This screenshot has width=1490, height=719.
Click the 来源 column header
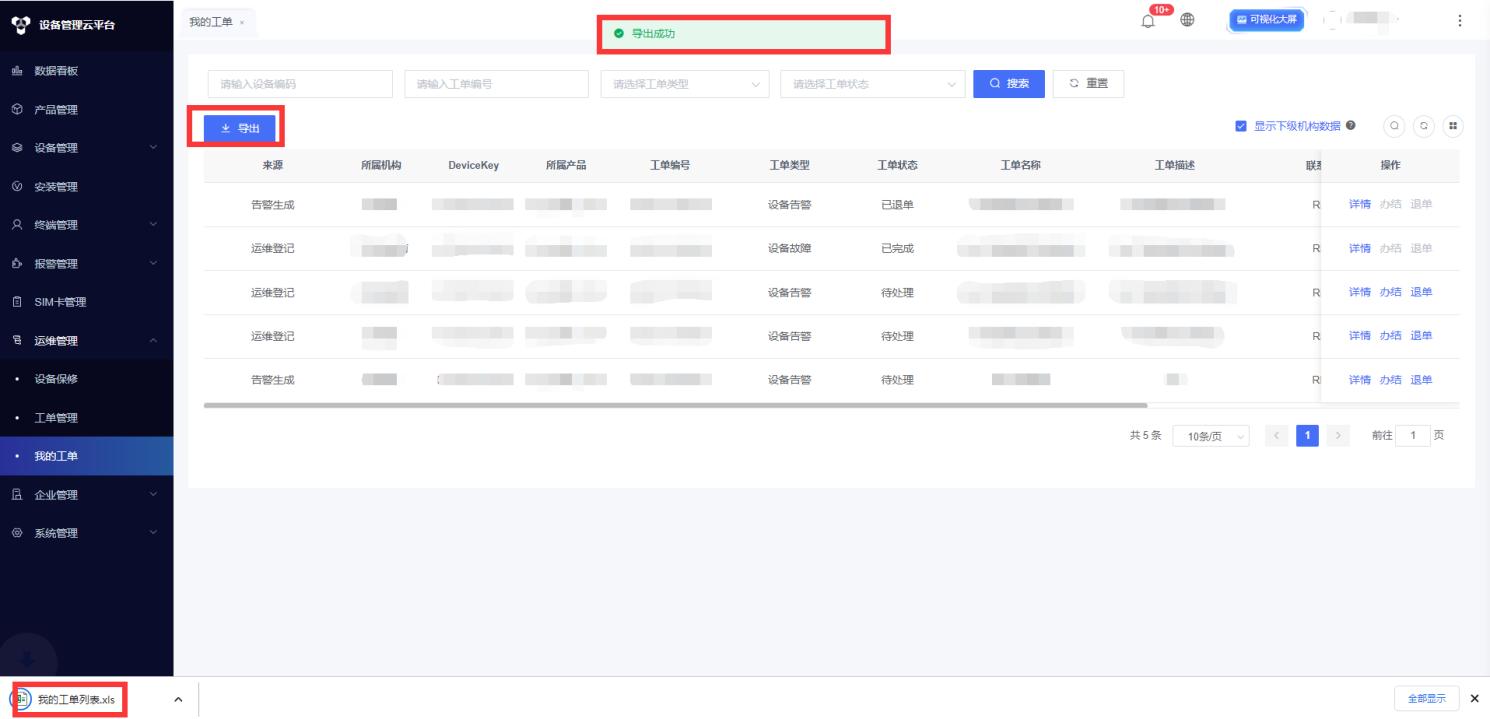pyautogui.click(x=273, y=165)
